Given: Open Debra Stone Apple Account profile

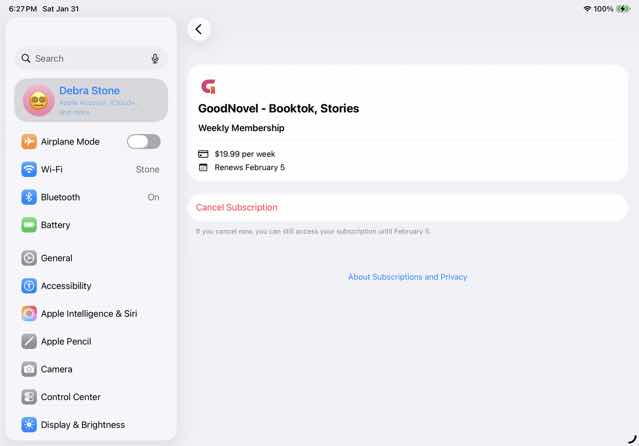Looking at the screenshot, I should coord(100,100).
